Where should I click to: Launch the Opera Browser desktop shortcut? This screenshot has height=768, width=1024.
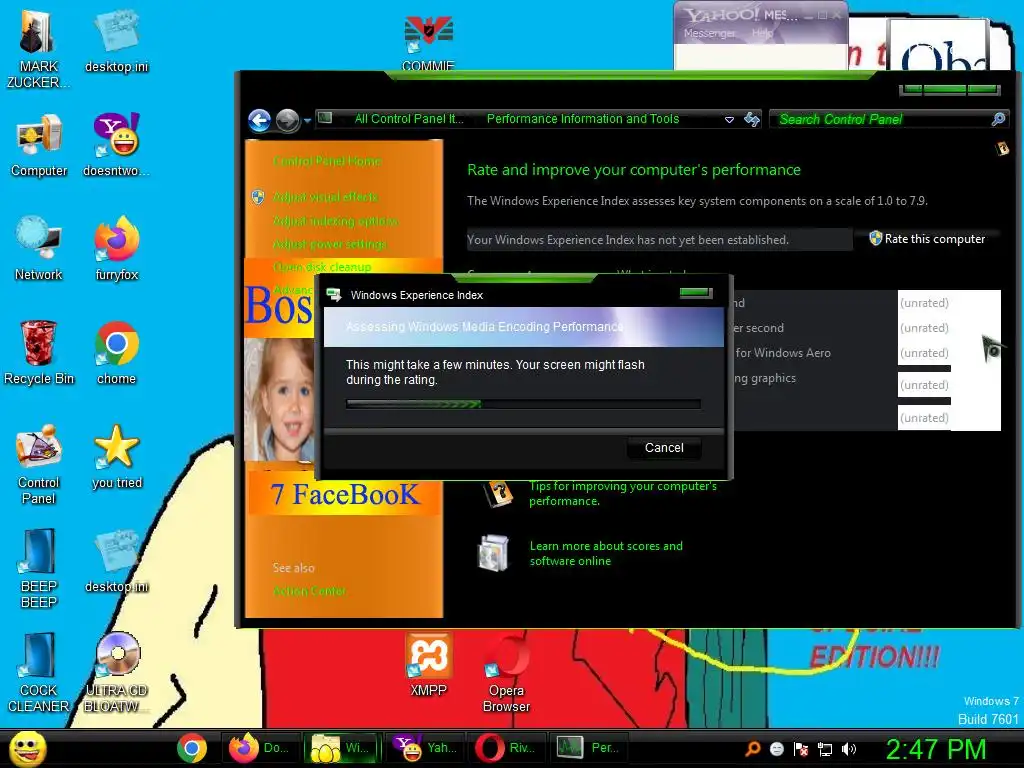pyautogui.click(x=506, y=673)
